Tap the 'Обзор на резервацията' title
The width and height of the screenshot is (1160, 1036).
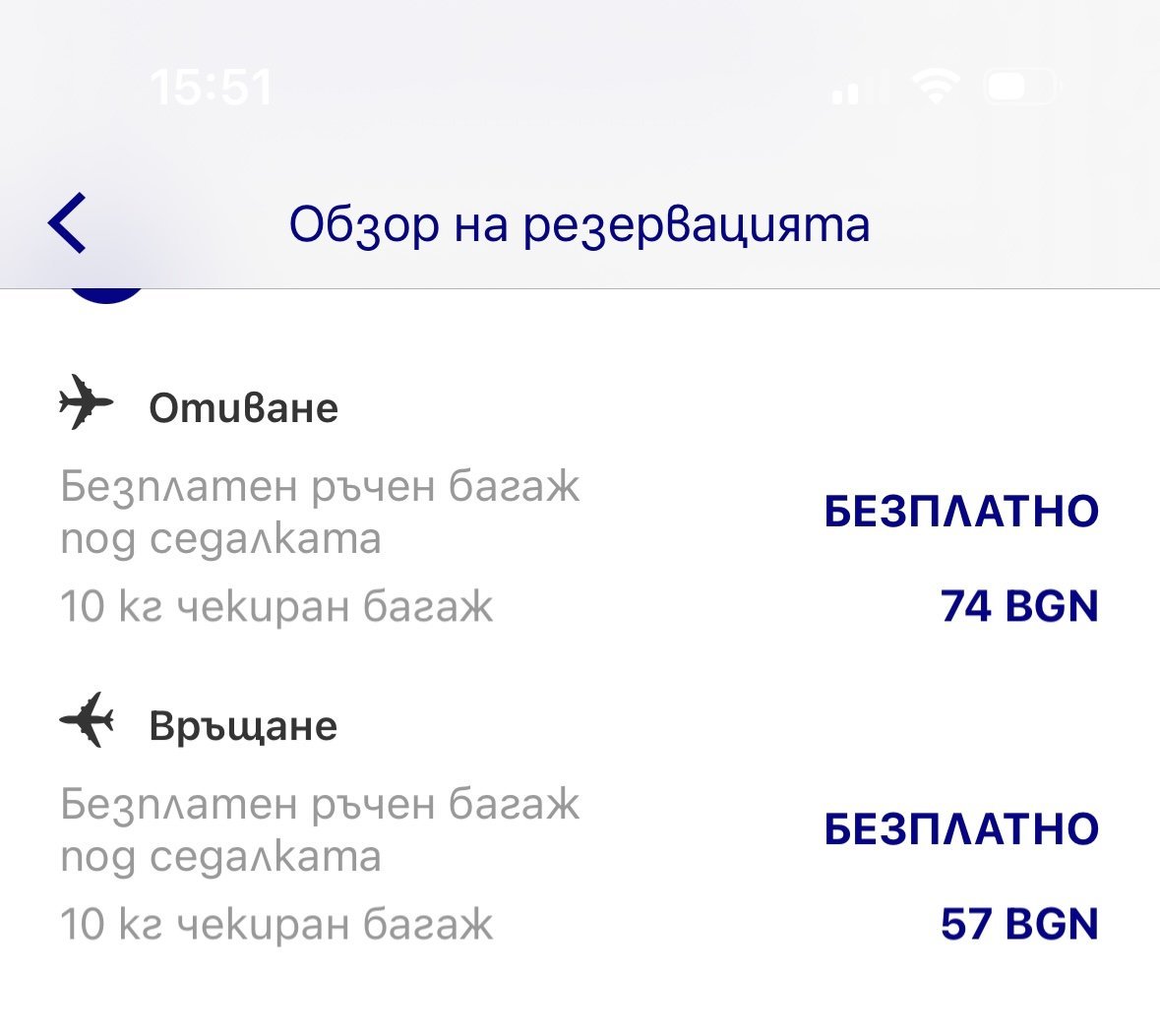point(580,224)
